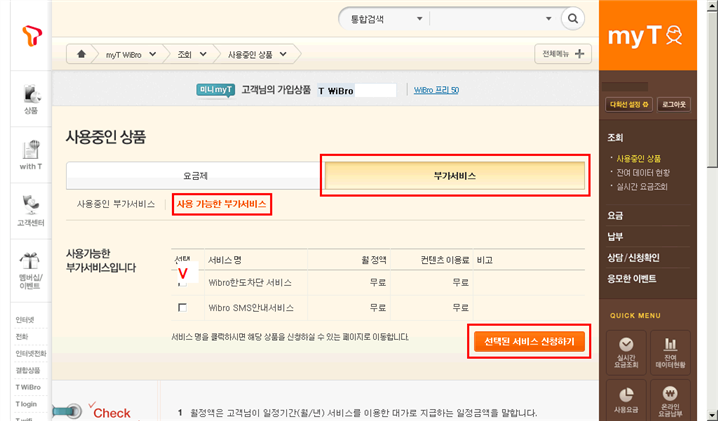Click into the search text input field

(x=486, y=19)
